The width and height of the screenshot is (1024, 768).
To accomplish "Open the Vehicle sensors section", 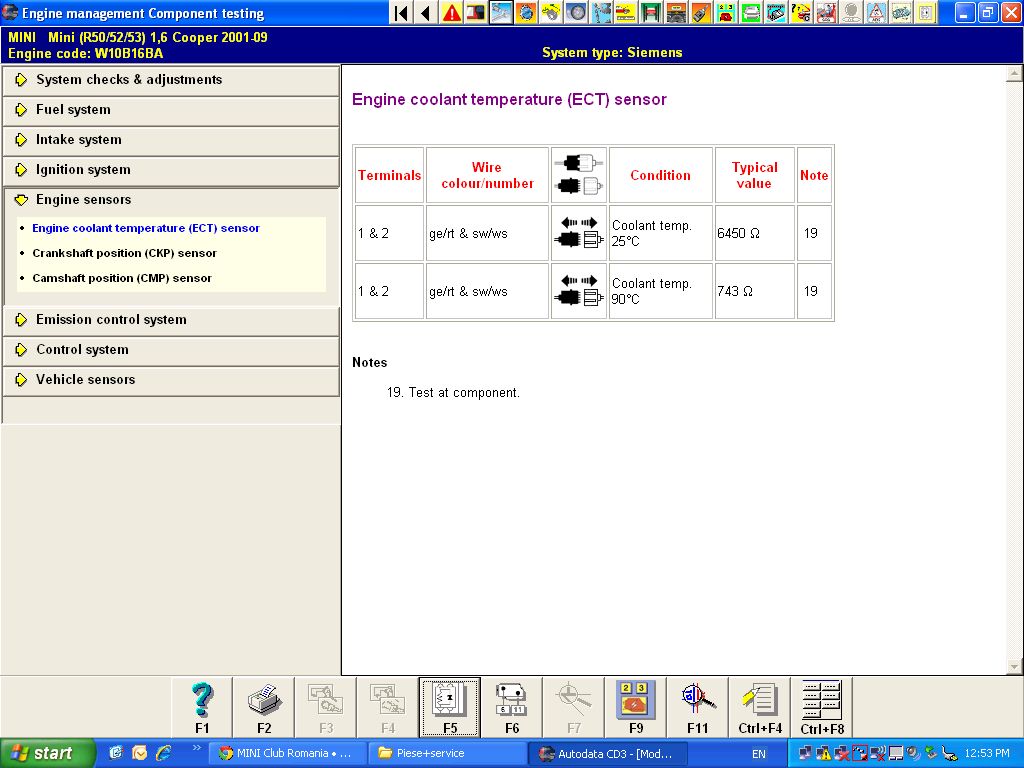I will (x=85, y=380).
